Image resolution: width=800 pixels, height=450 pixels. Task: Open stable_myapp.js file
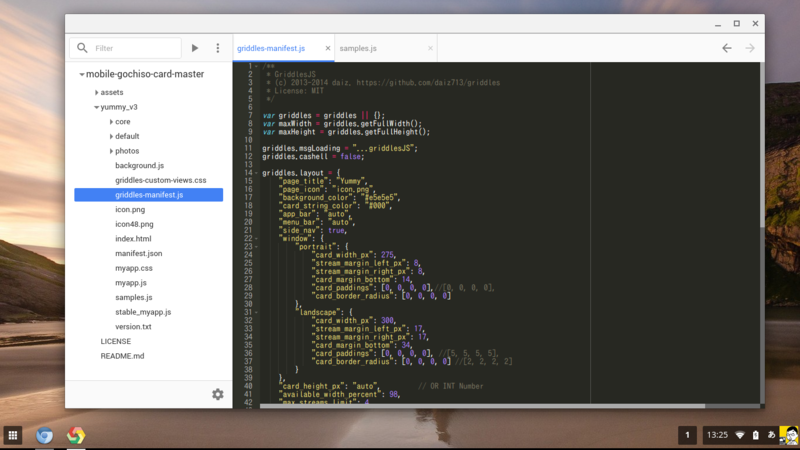pos(143,312)
